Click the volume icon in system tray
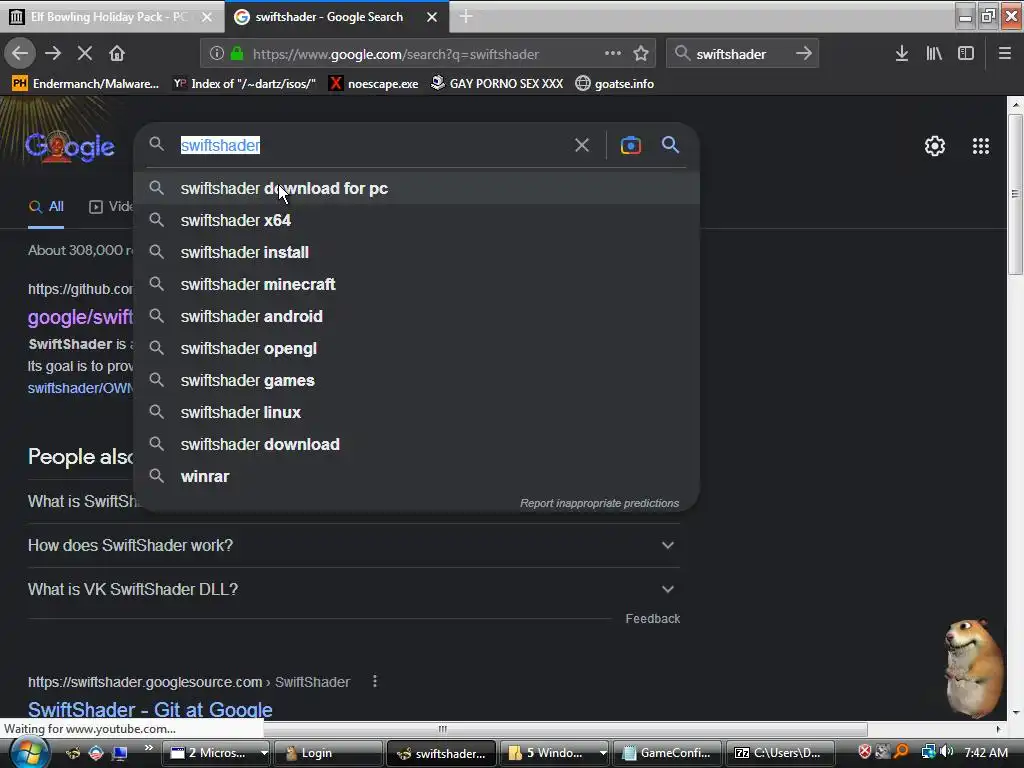The height and width of the screenshot is (768, 1024). pos(946,752)
